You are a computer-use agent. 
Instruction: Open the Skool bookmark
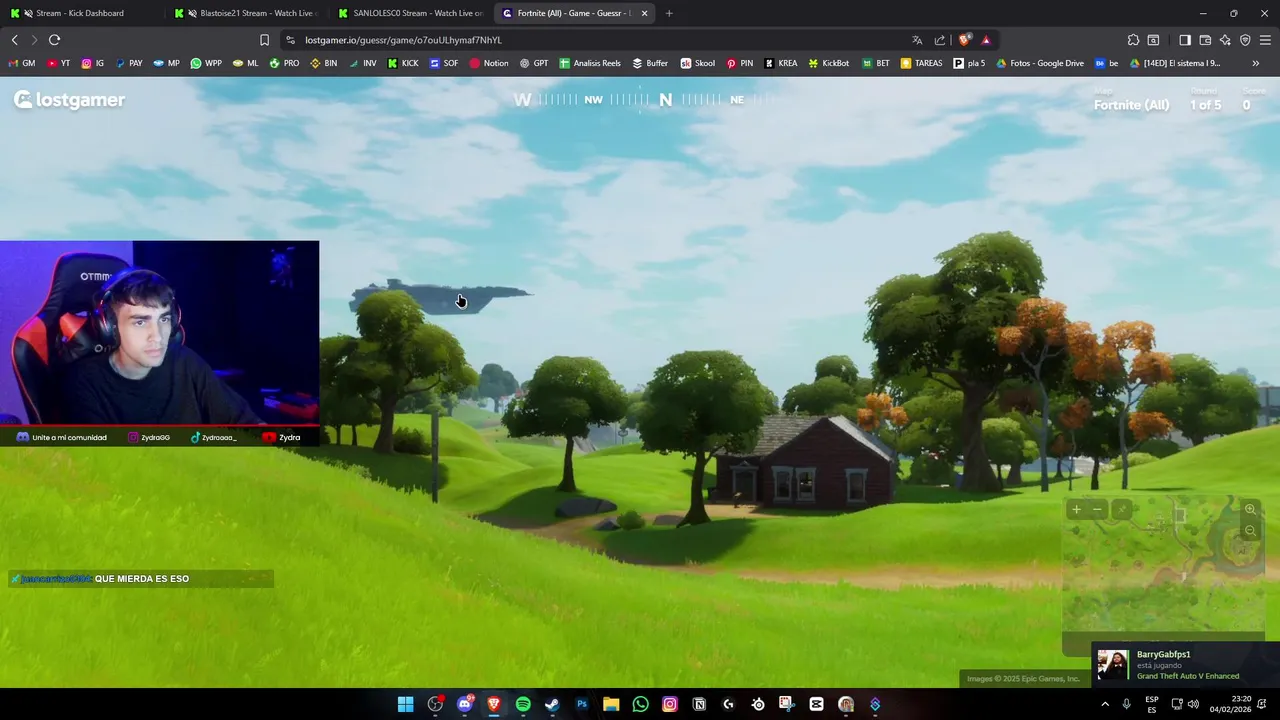[698, 63]
